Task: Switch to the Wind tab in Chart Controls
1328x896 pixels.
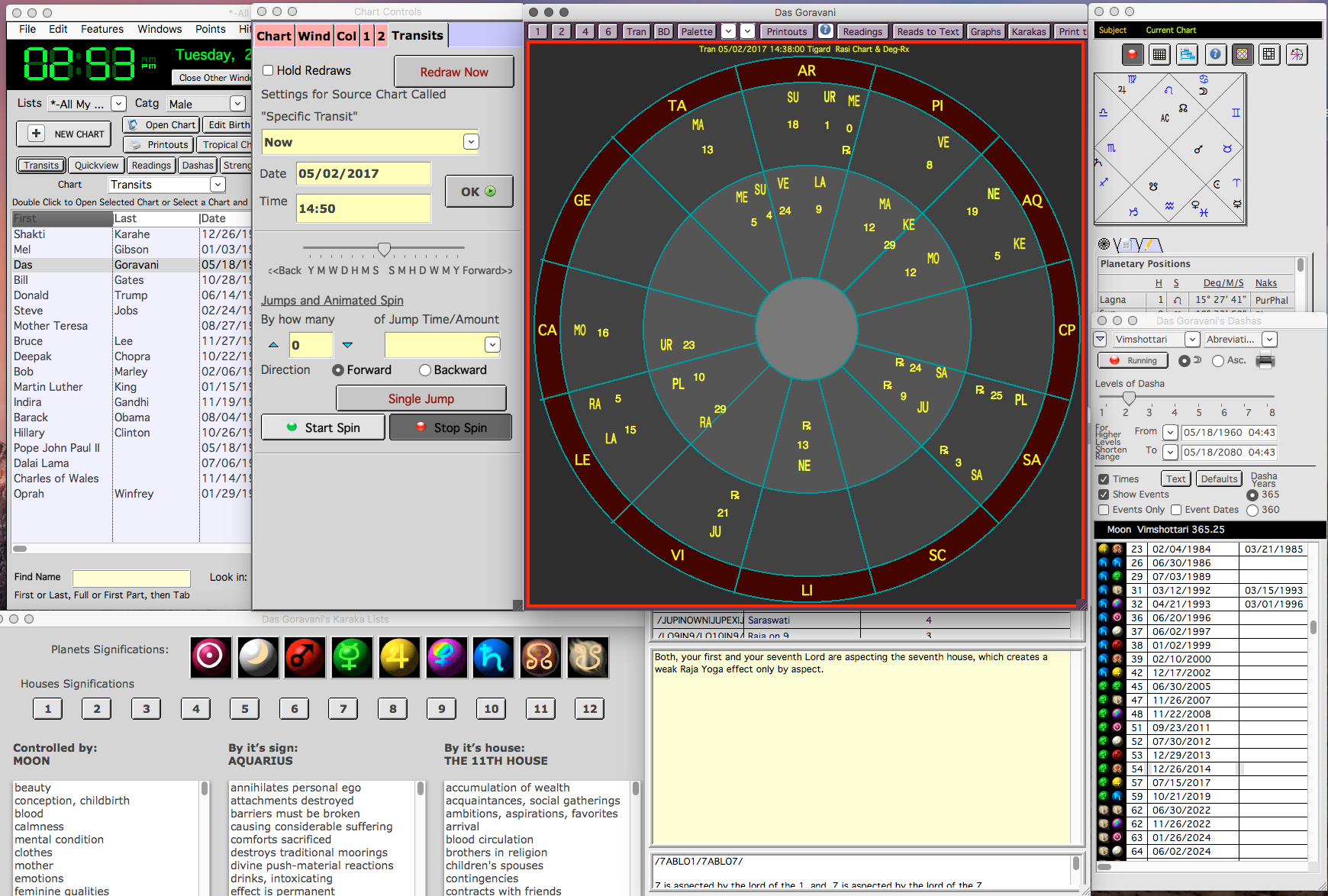Action: (x=314, y=36)
